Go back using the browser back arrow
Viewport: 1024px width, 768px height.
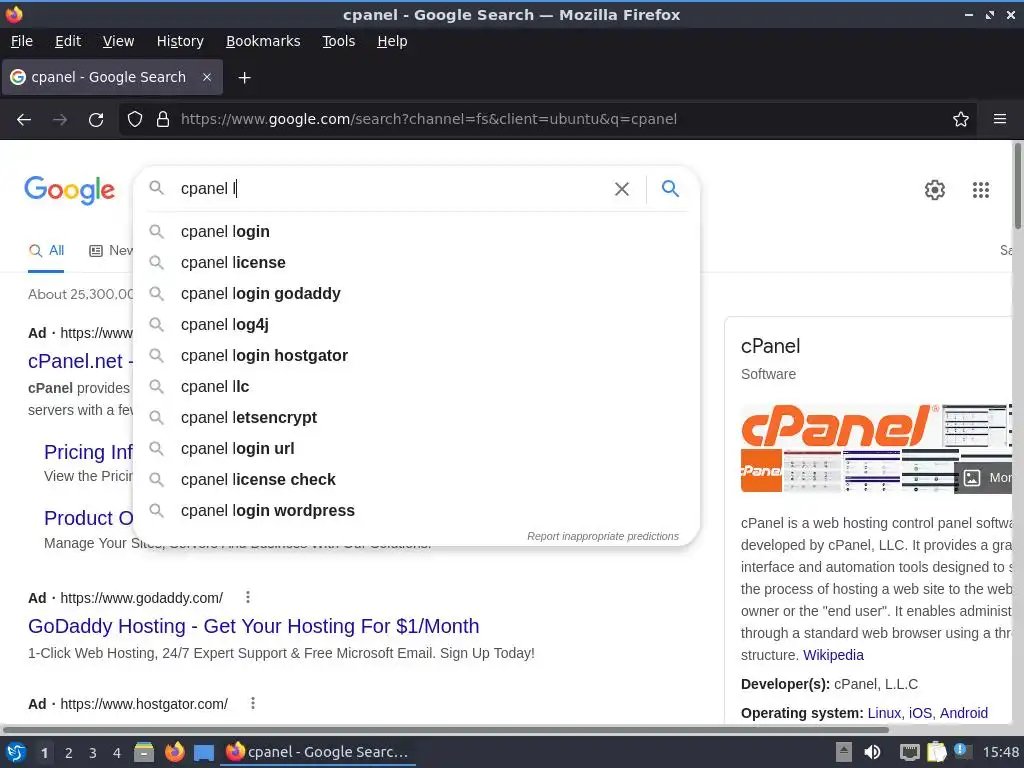click(x=24, y=120)
